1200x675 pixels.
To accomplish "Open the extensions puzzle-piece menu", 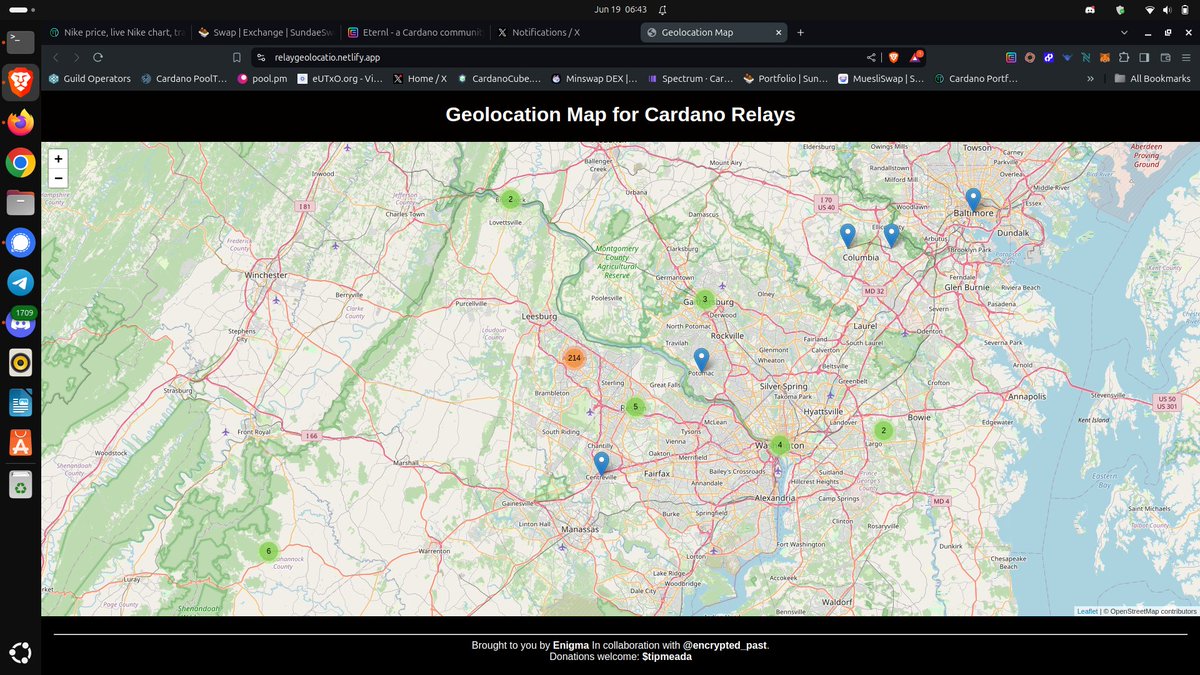I will click(1125, 57).
